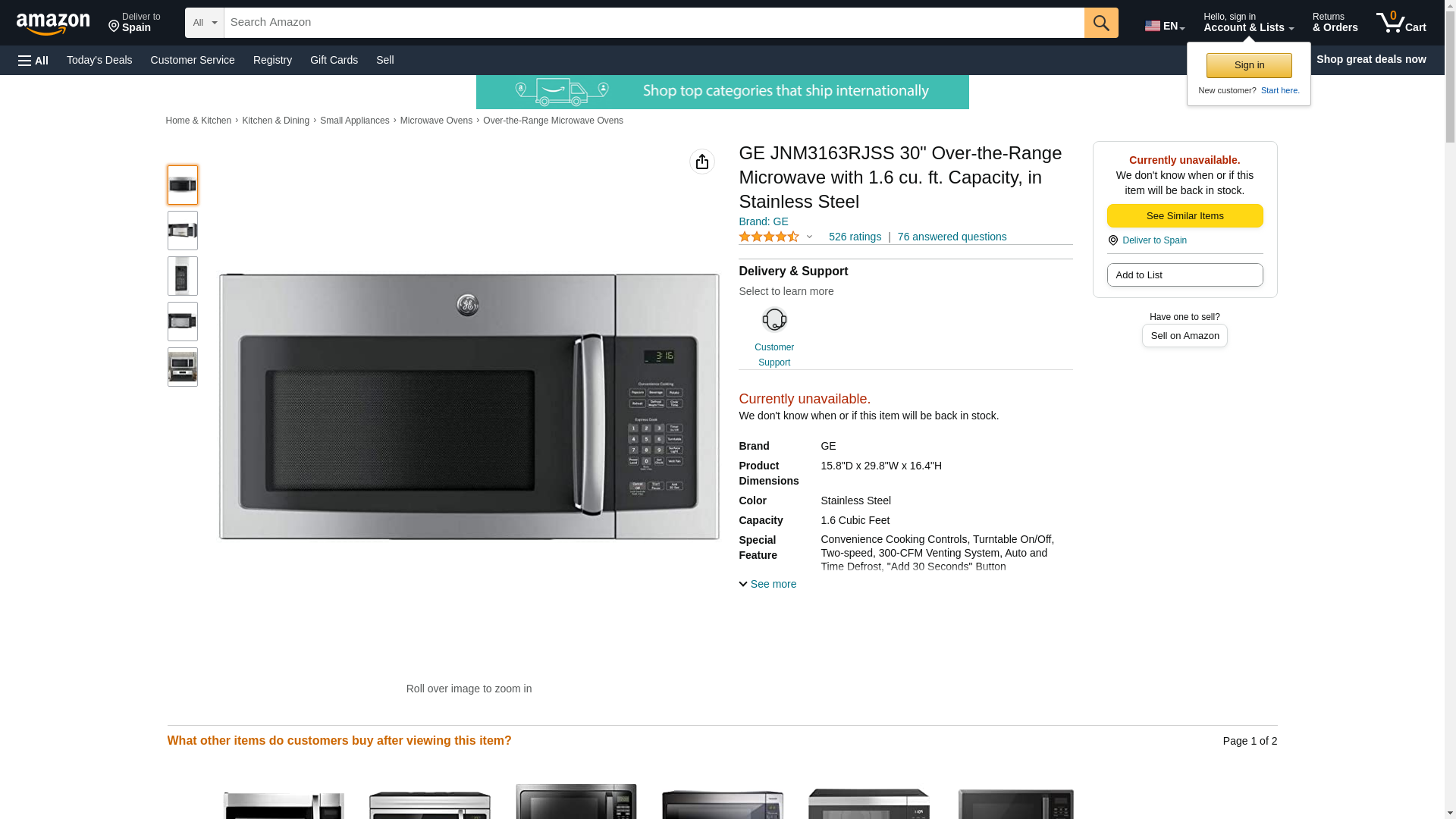Click the share icon on product image
This screenshot has width=1456, height=819.
pos(701,162)
